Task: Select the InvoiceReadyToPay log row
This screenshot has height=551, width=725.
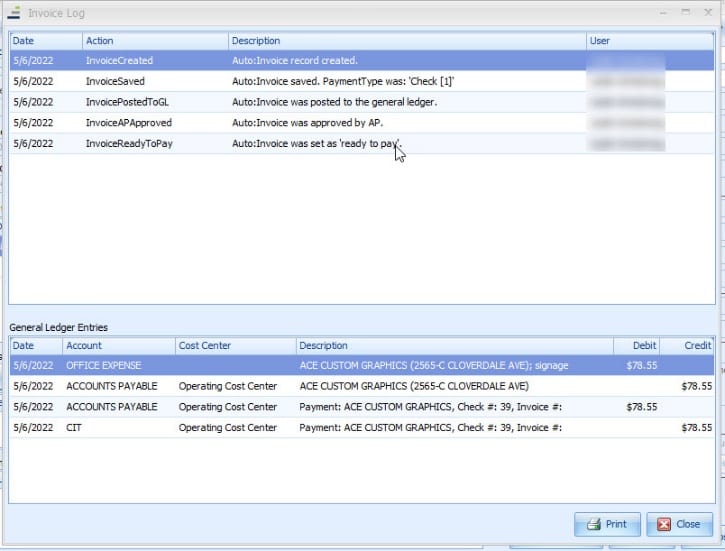Action: pyautogui.click(x=362, y=144)
